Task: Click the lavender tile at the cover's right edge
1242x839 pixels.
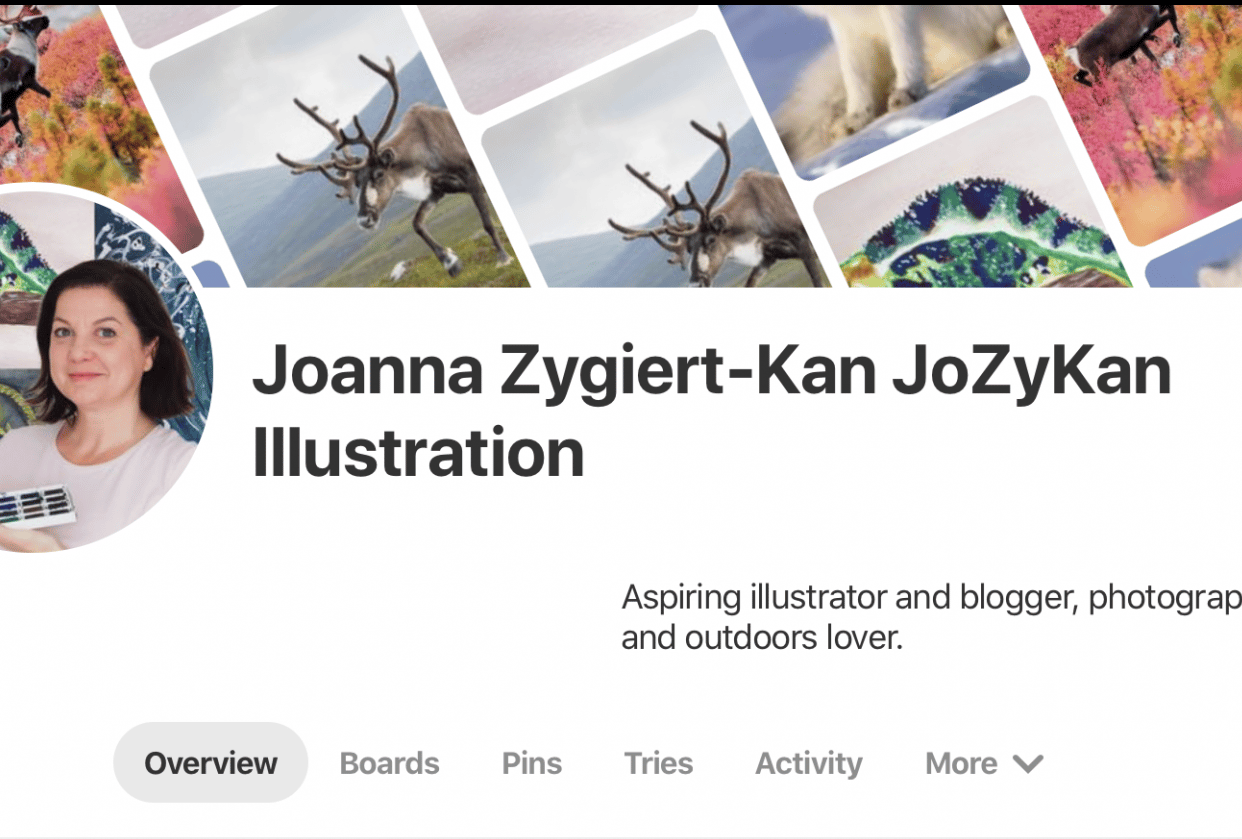Action: pyautogui.click(x=1195, y=265)
